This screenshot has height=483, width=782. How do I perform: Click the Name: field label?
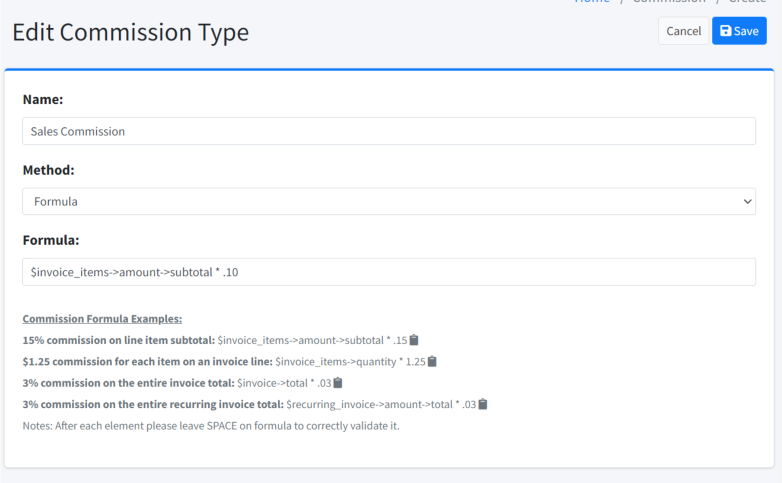coord(43,100)
